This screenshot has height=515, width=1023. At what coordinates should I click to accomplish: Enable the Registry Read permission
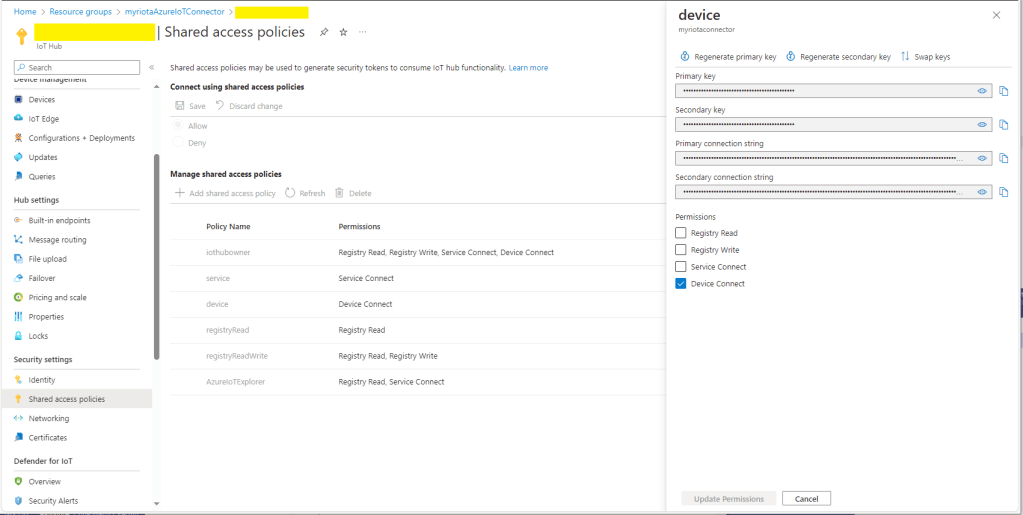click(x=681, y=233)
